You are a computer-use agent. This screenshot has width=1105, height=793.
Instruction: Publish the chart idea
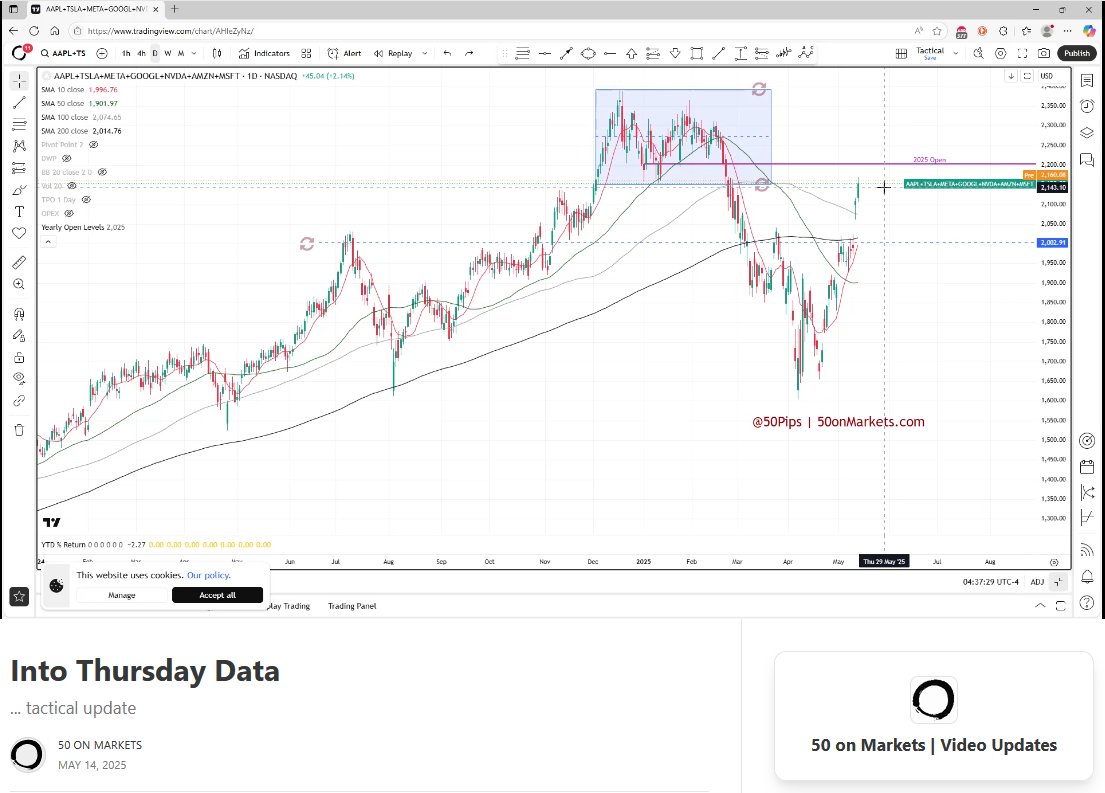click(1077, 54)
